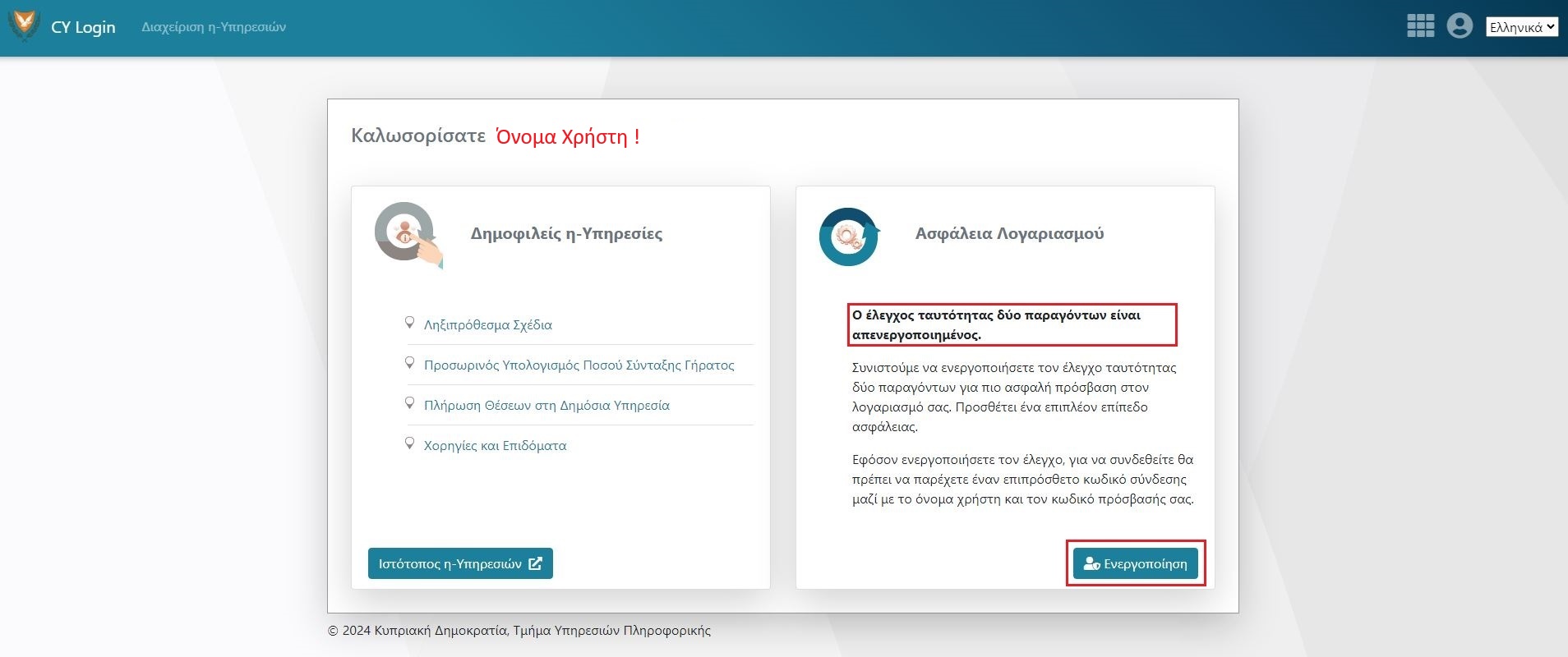Click the Cyprus coat of arms logo

pyautogui.click(x=24, y=25)
